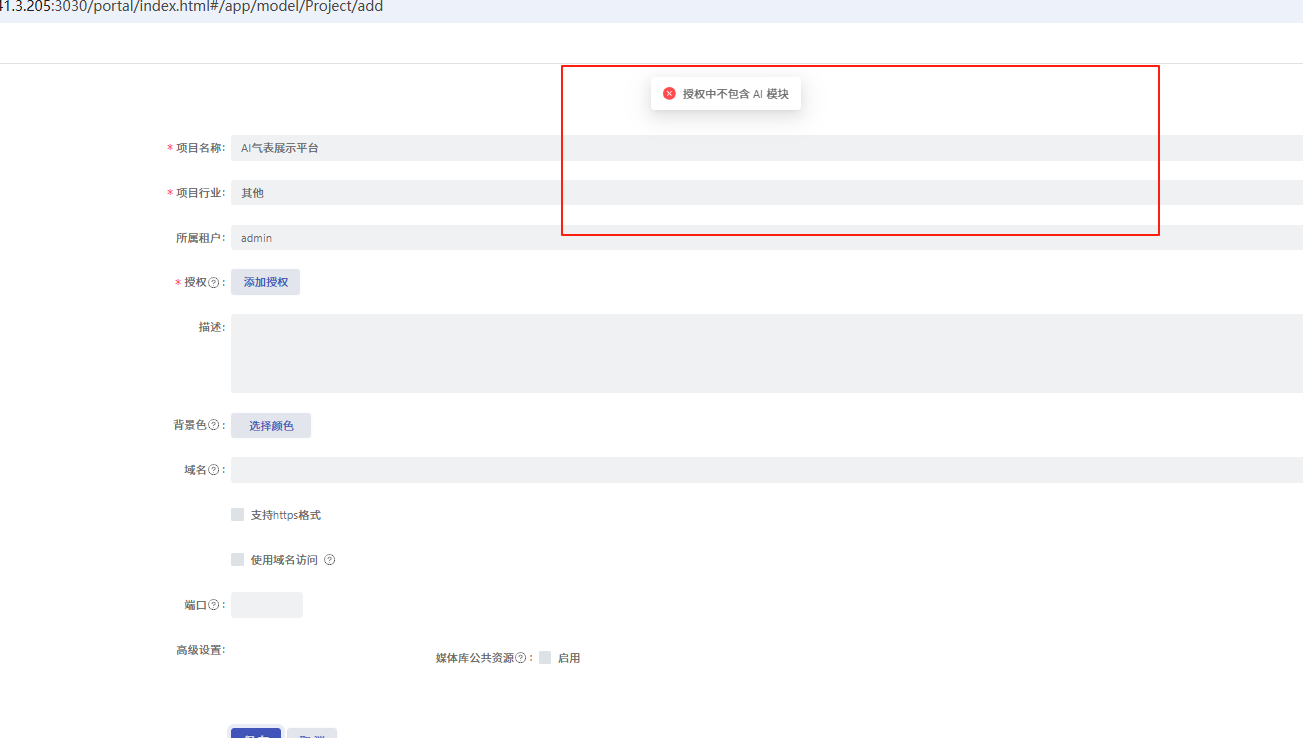
Task: Click the help icon beside 端口 label
Action: [x=213, y=605]
